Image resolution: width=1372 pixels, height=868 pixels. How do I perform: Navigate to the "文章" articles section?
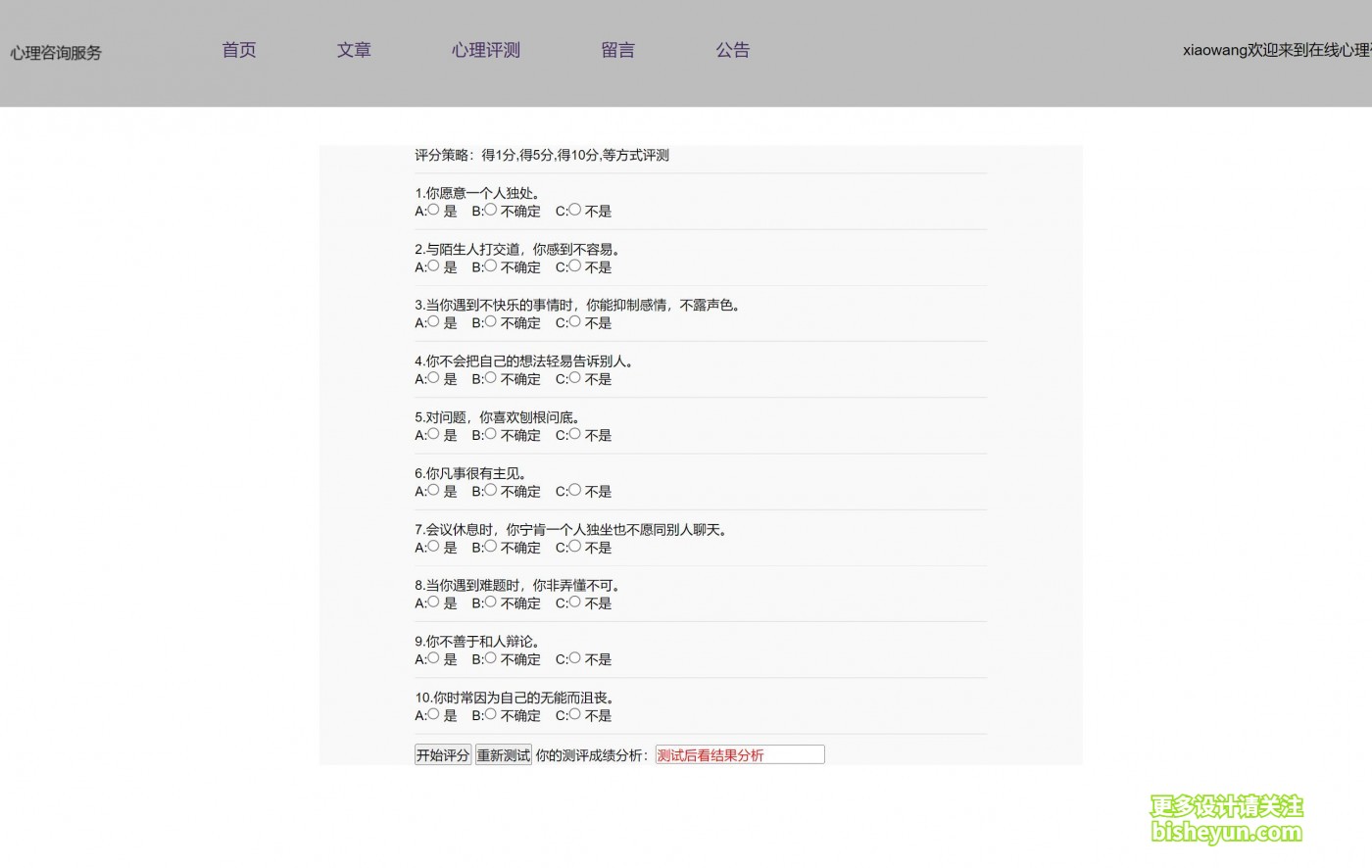354,50
